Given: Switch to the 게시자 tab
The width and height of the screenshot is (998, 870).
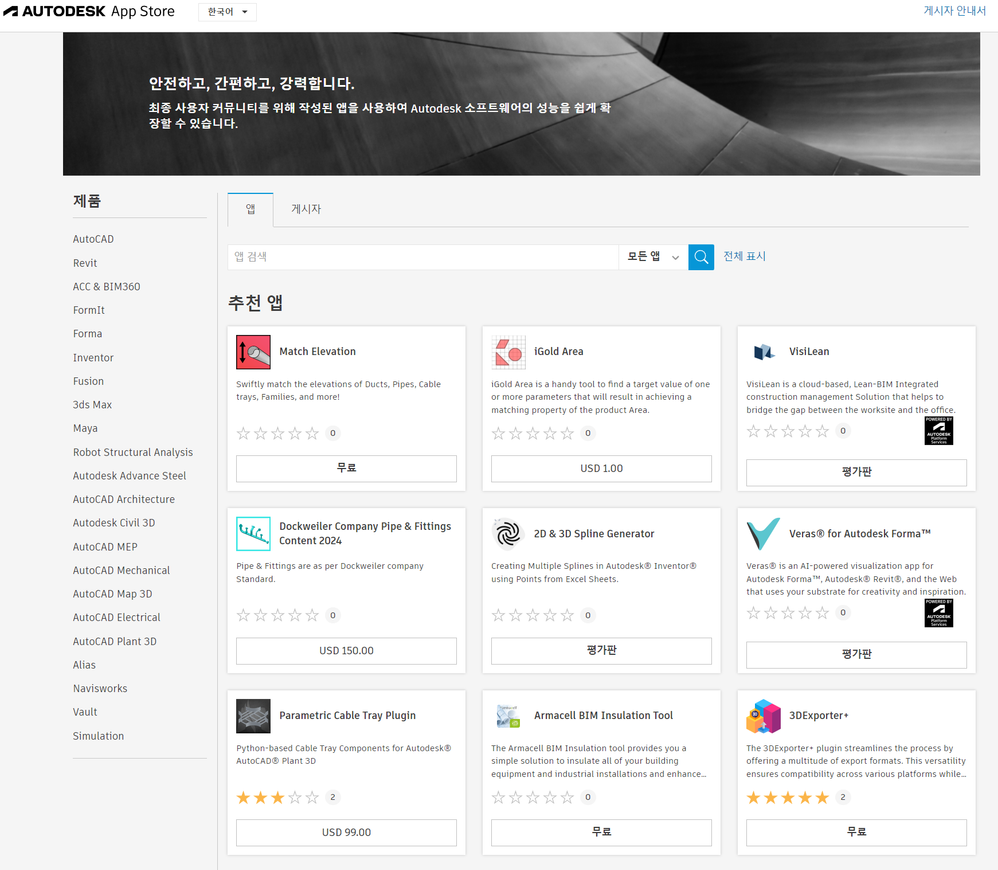Looking at the screenshot, I should pyautogui.click(x=306, y=209).
